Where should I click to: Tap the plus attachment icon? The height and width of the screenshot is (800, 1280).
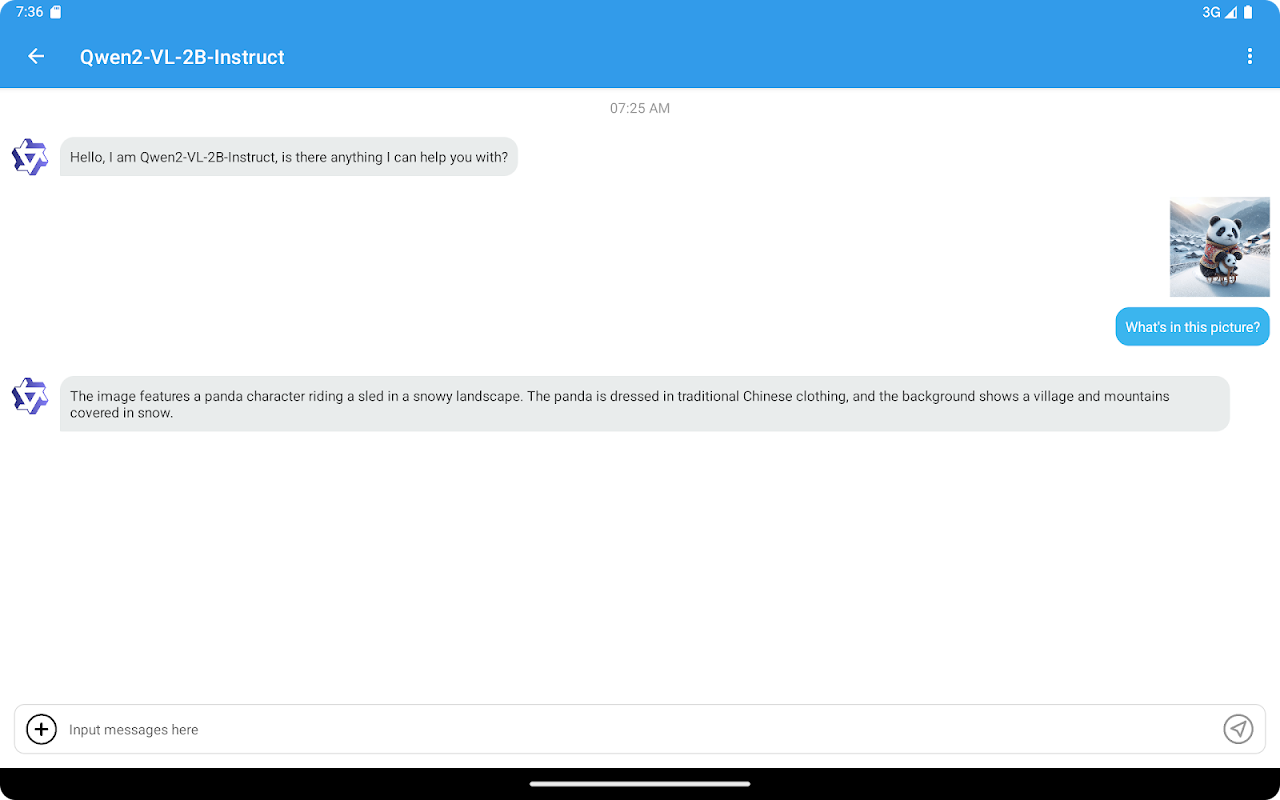coord(41,729)
